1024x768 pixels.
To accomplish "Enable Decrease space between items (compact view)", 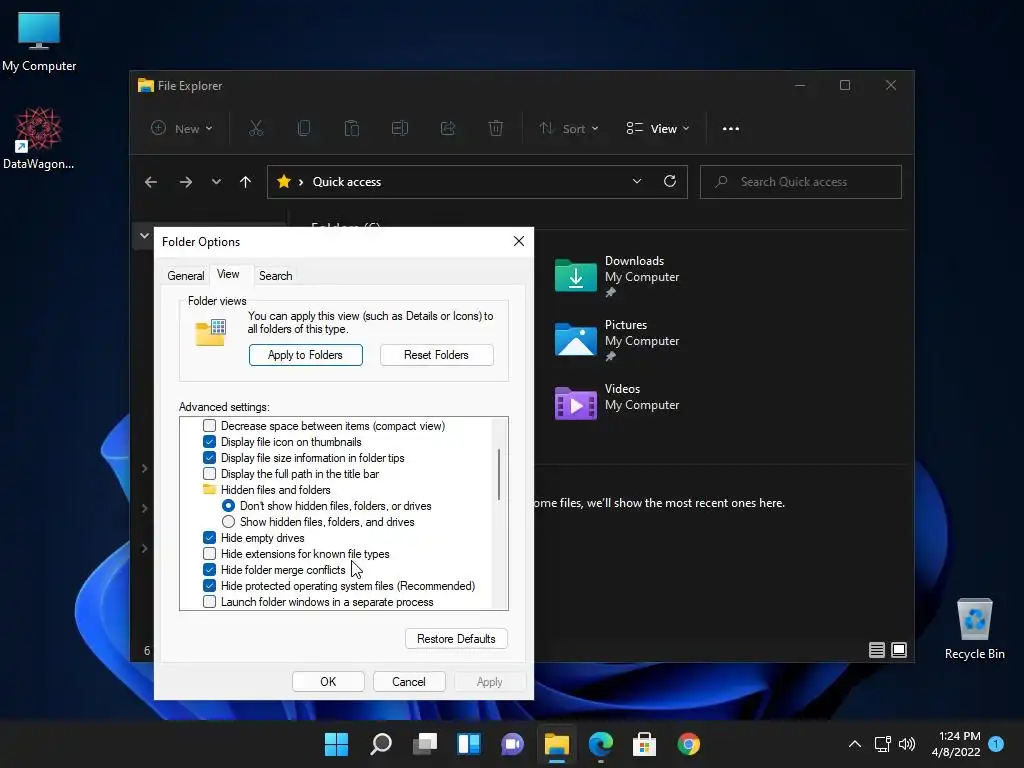I will click(210, 426).
